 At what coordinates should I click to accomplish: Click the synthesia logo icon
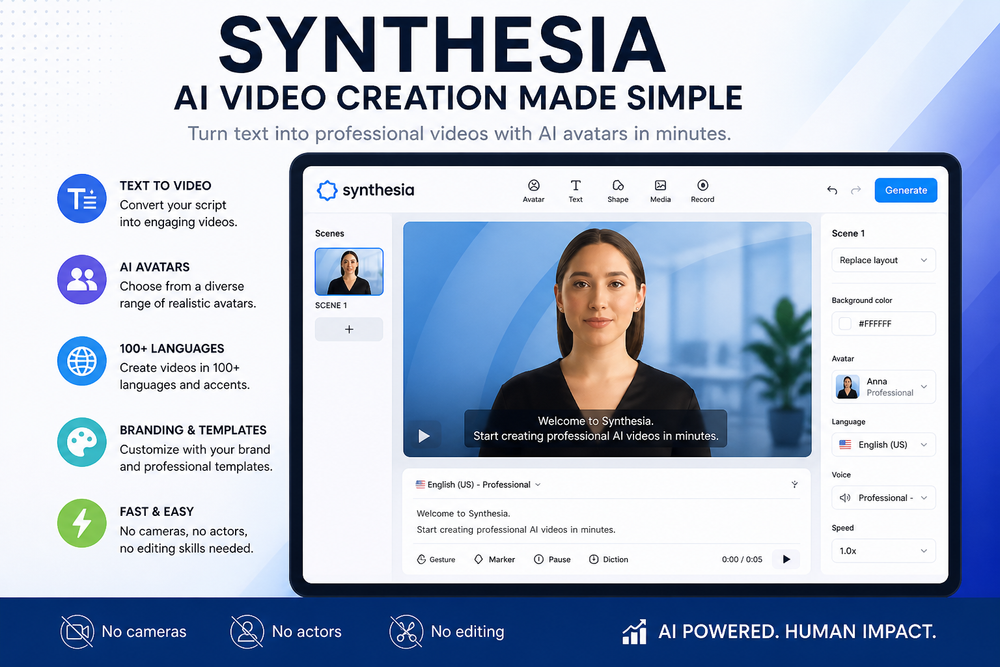click(327, 190)
